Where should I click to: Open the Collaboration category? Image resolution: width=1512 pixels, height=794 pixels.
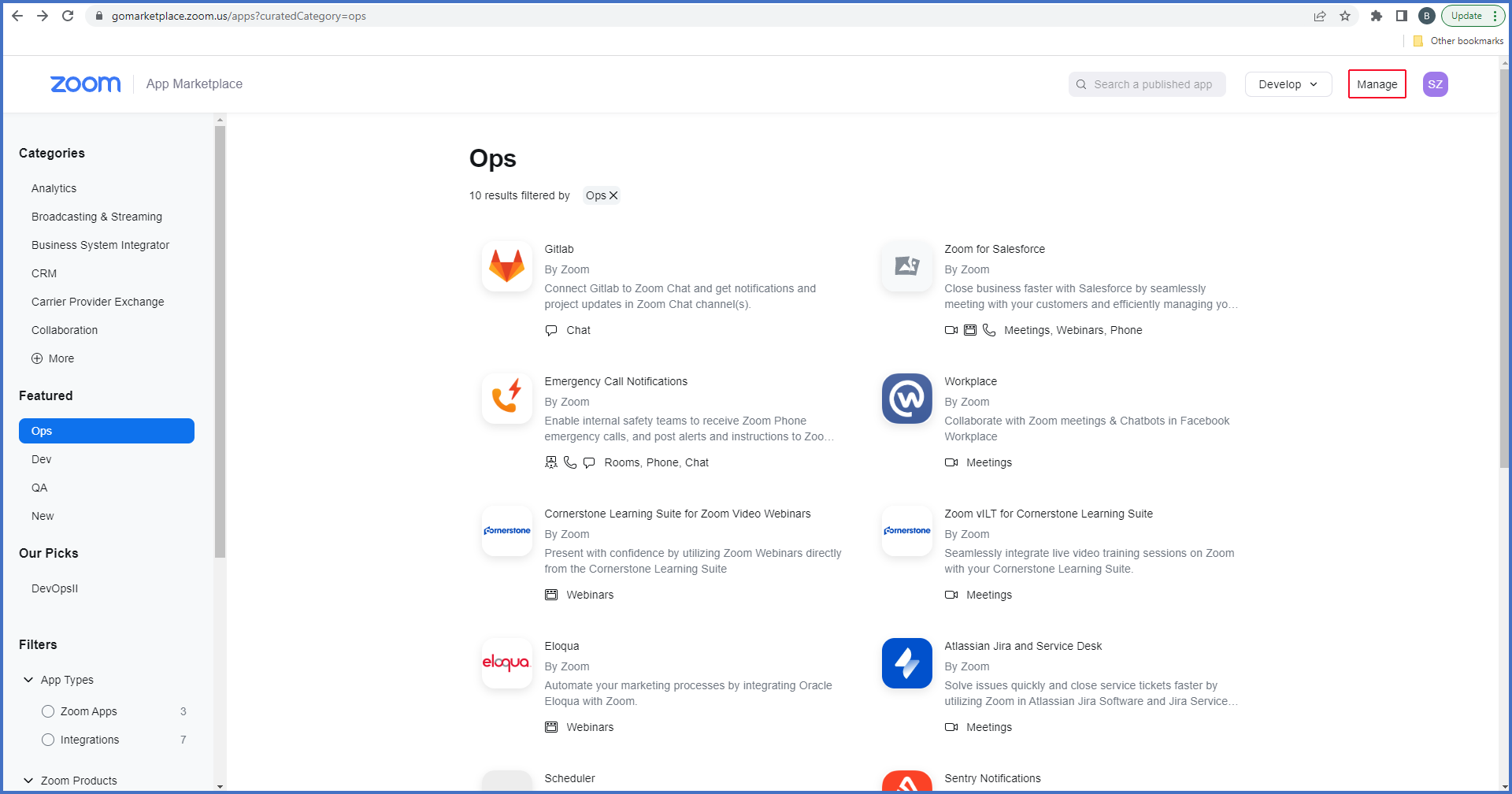pyautogui.click(x=65, y=330)
